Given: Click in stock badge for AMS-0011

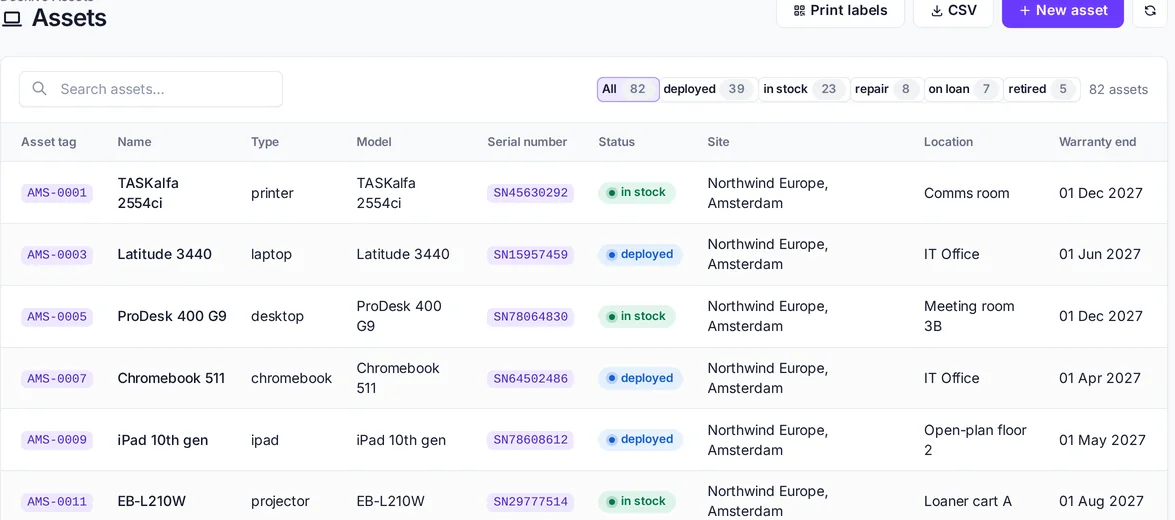Looking at the screenshot, I should (637, 502).
